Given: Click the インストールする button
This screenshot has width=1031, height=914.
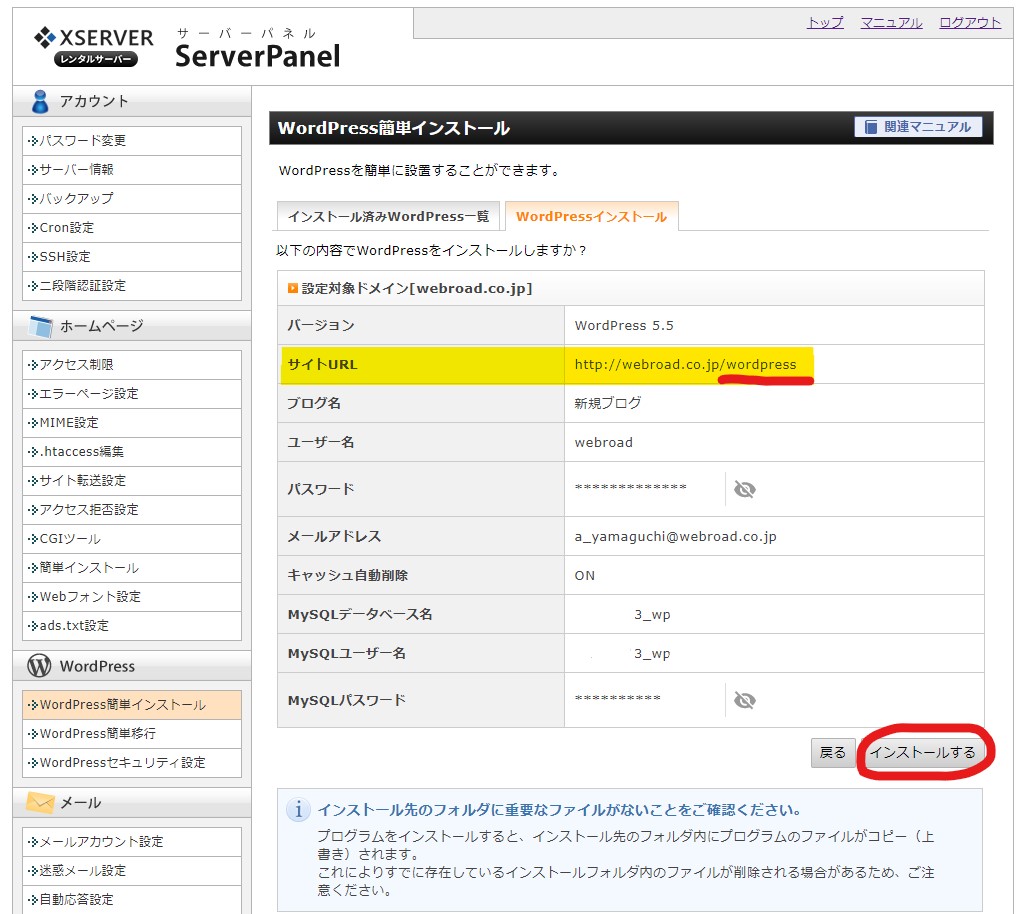Looking at the screenshot, I should (923, 752).
